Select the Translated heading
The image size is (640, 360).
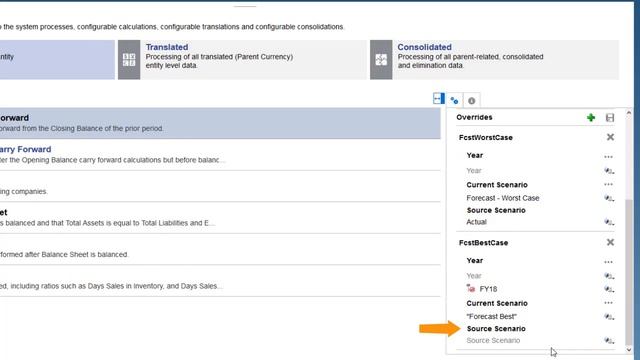[167, 47]
